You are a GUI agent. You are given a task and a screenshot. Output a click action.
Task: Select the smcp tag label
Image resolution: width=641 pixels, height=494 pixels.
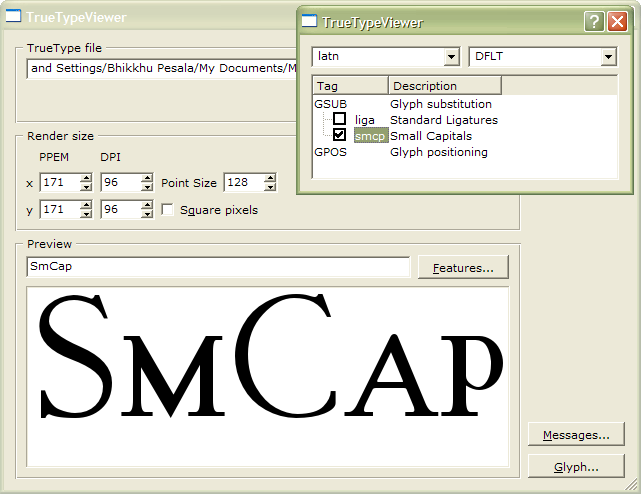pyautogui.click(x=370, y=136)
